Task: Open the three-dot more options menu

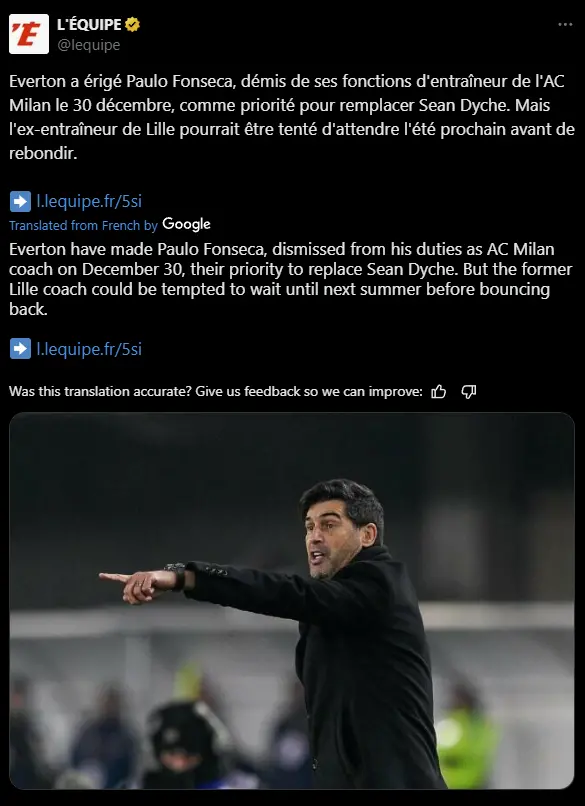Action: pyautogui.click(x=565, y=25)
